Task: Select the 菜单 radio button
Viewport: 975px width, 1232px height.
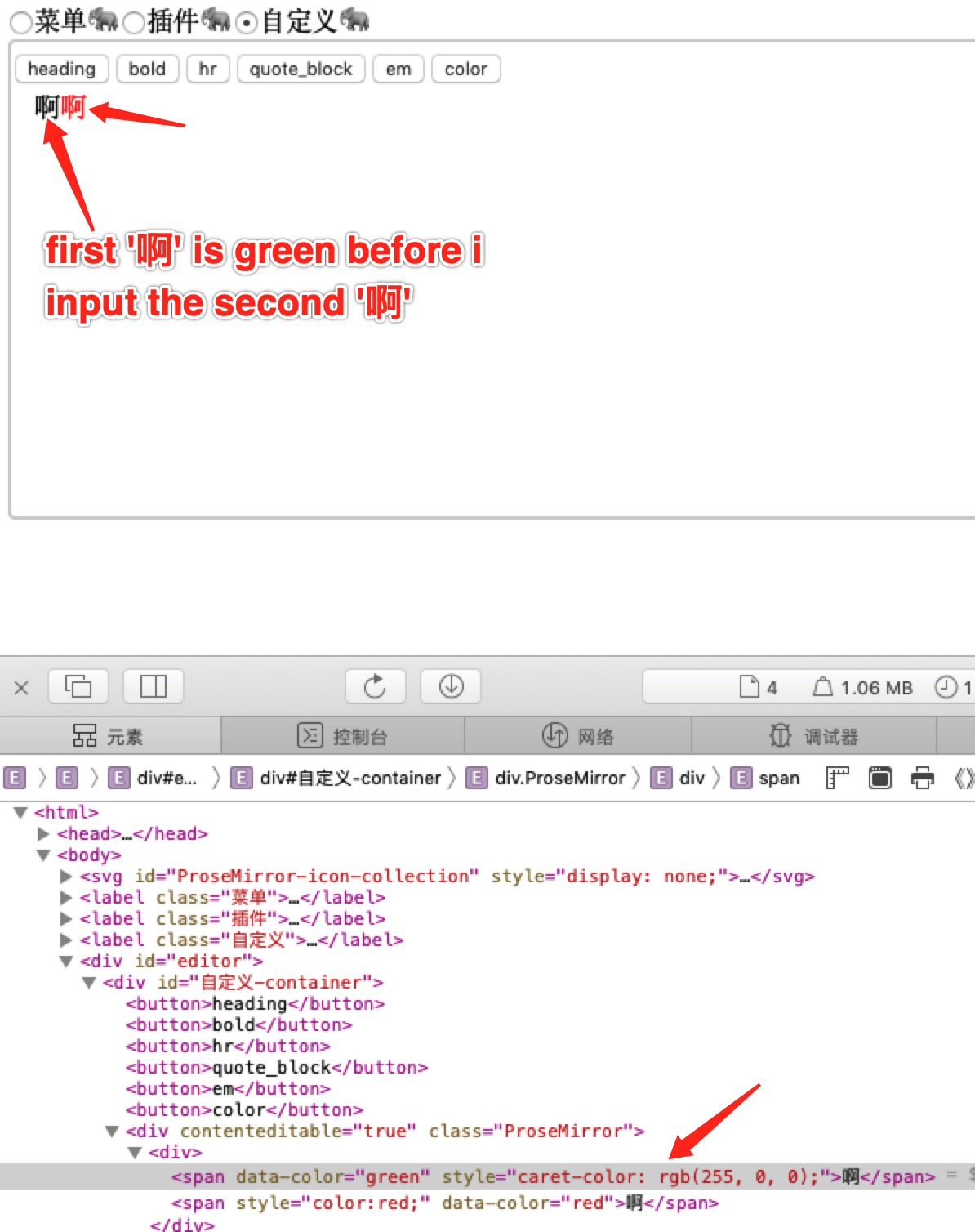Action: point(18,23)
